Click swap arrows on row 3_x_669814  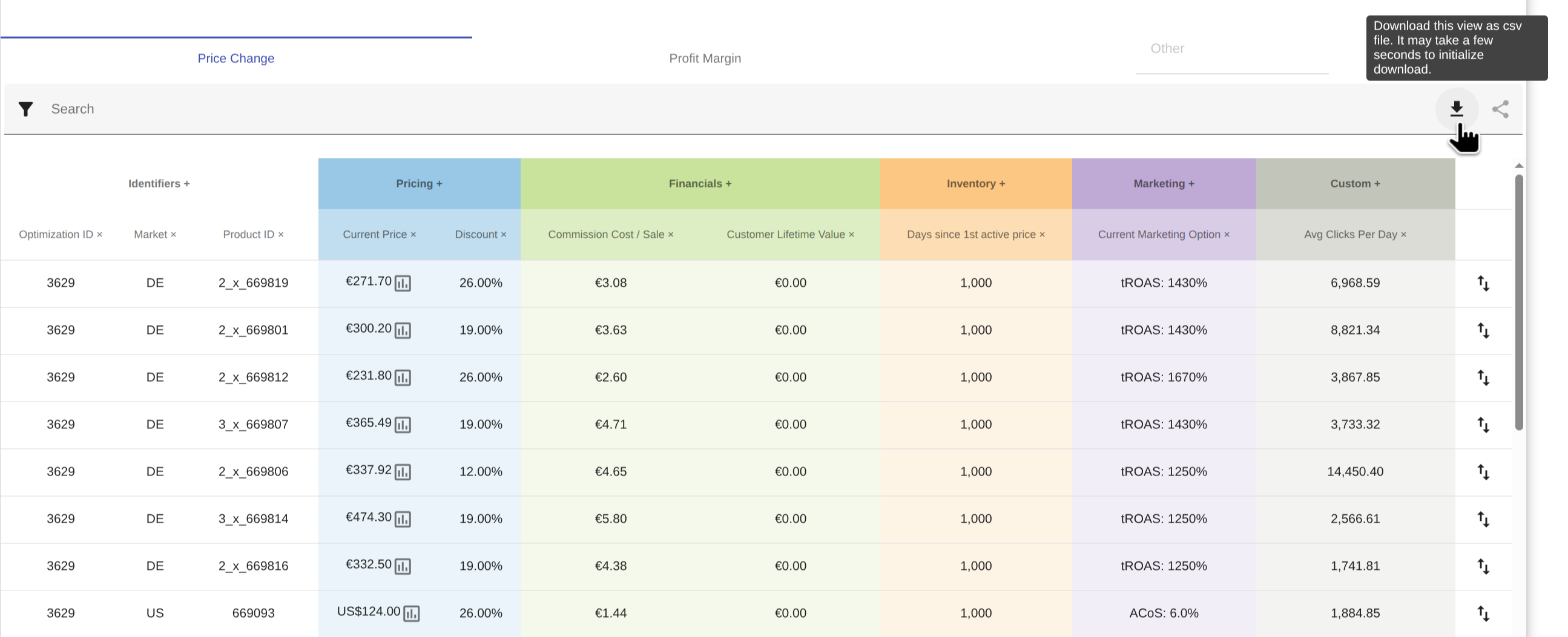[1483, 519]
